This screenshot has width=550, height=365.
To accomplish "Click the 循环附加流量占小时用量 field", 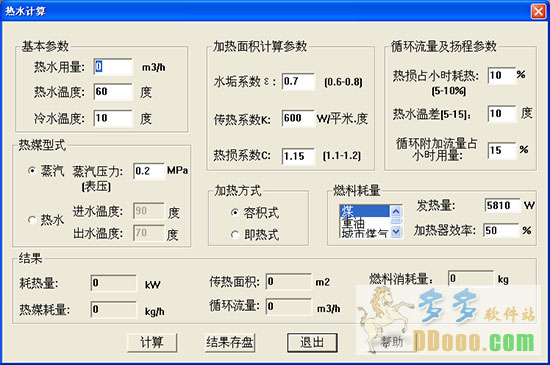I will click(x=502, y=151).
